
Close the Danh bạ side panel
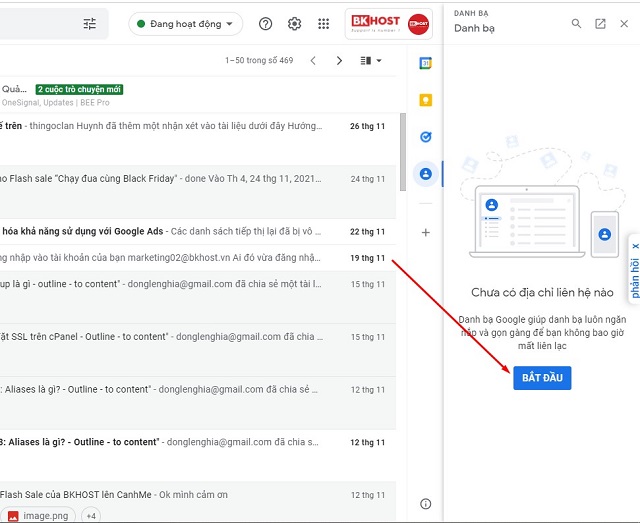tap(624, 24)
